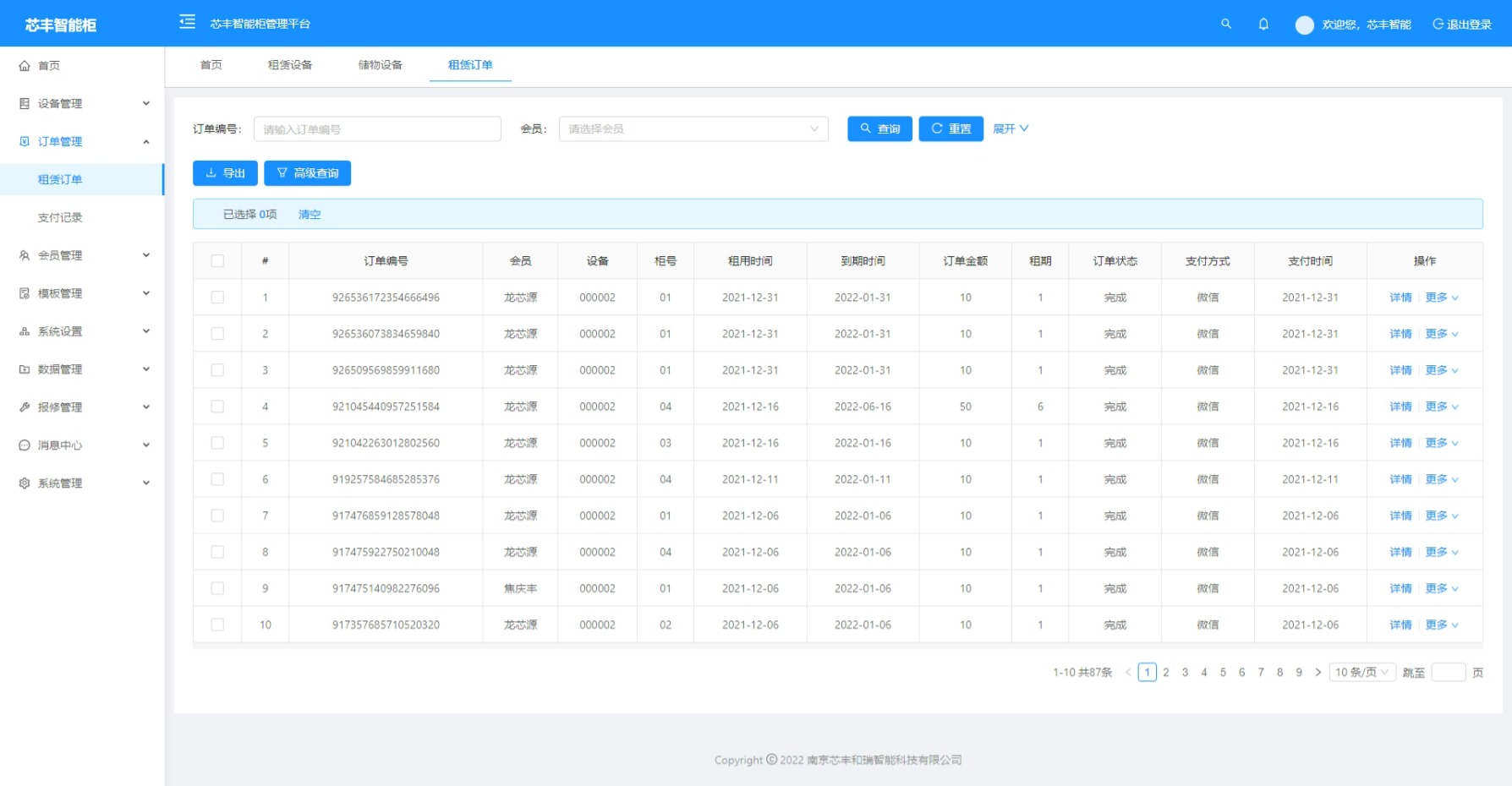Expand 更多 actions for the first order
The width and height of the screenshot is (1512, 786).
(x=1442, y=297)
